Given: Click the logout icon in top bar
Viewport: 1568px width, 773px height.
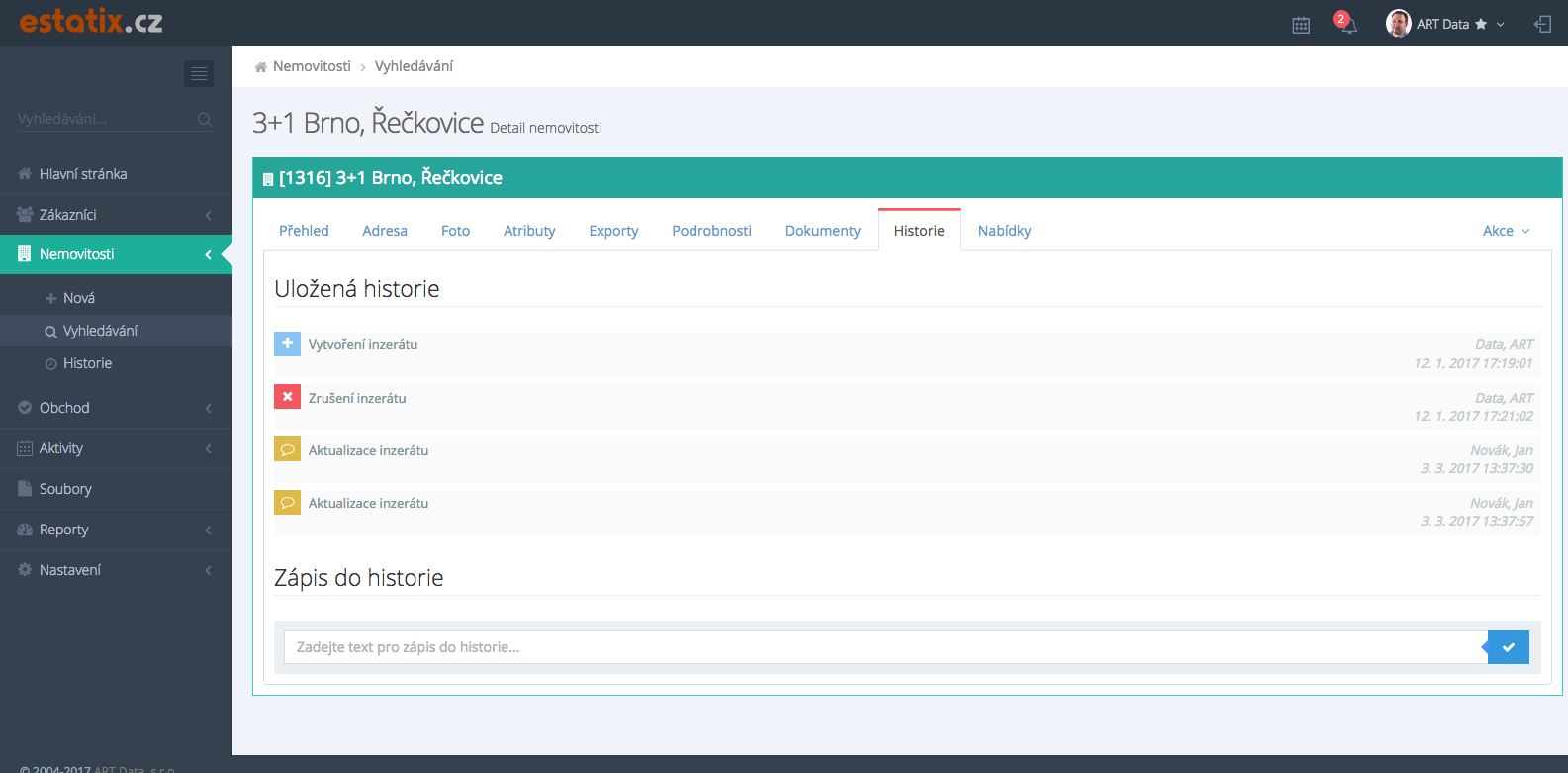Looking at the screenshot, I should 1542,24.
